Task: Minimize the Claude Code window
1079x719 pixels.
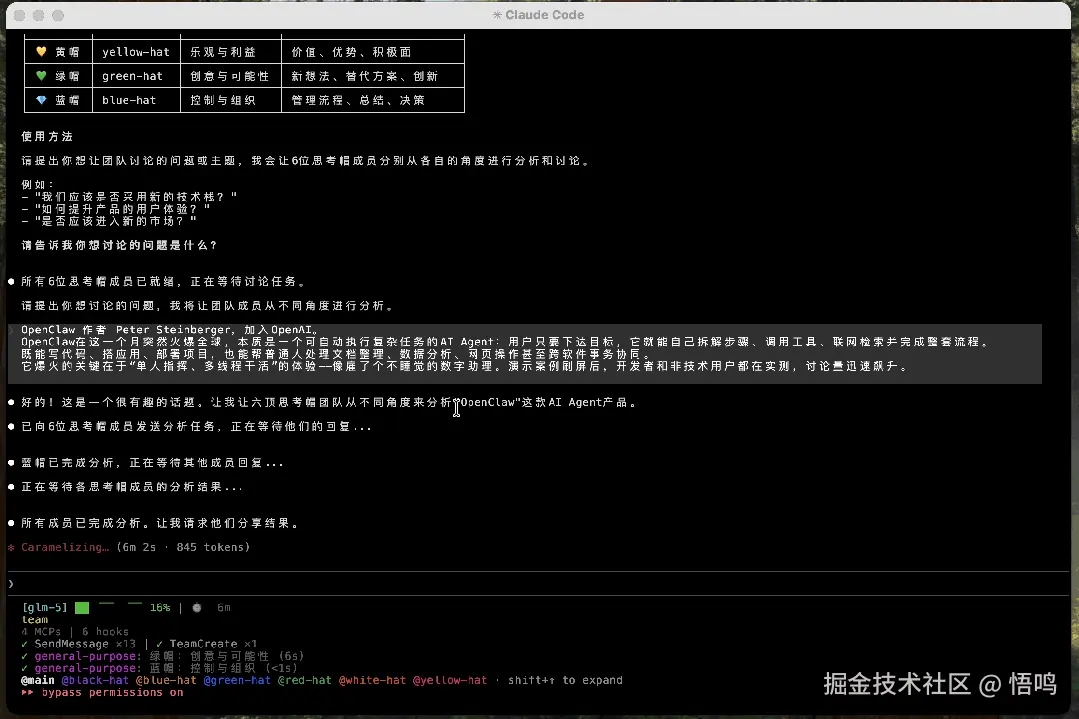Action: [x=39, y=15]
